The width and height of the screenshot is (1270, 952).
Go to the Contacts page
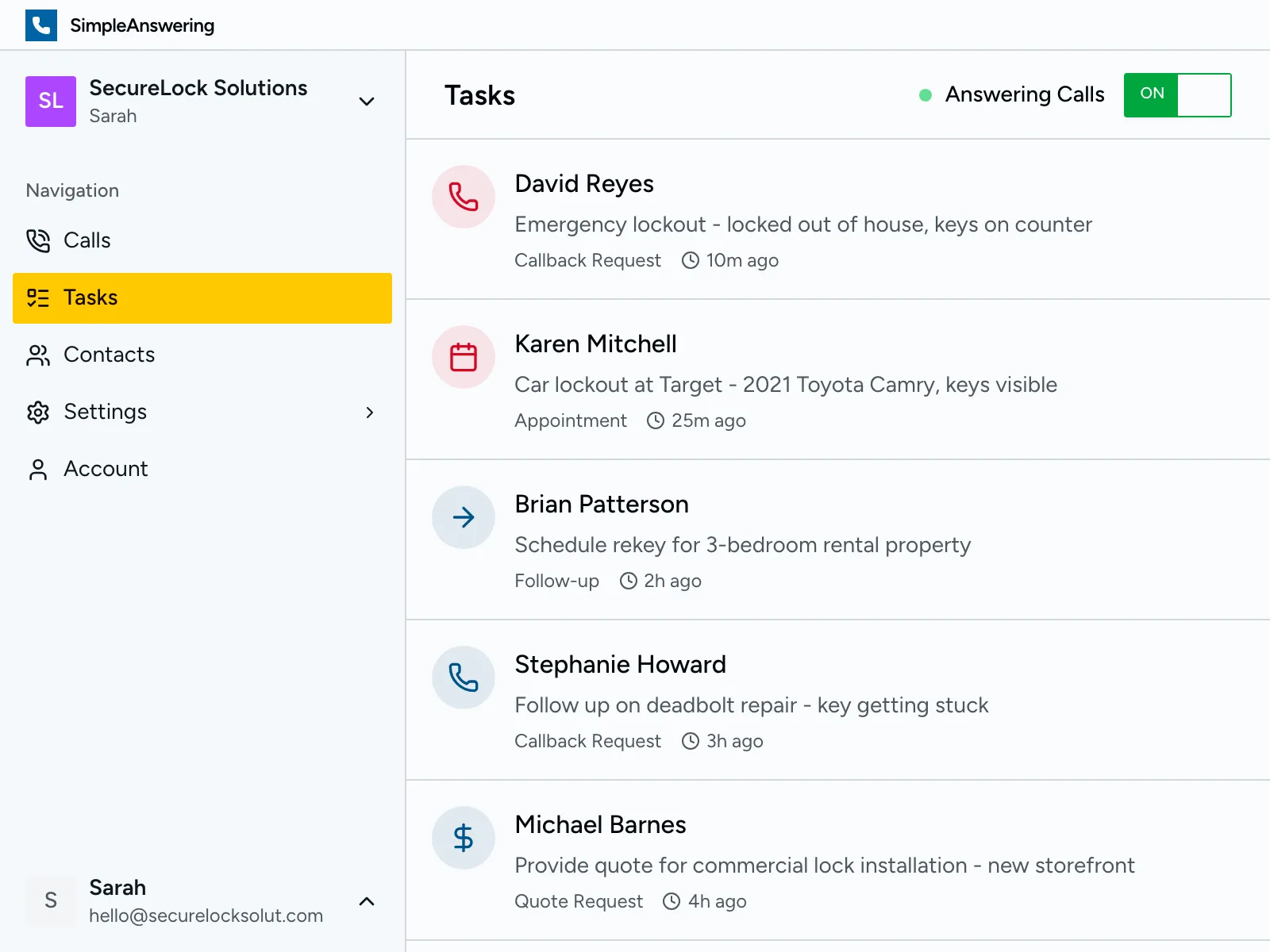[x=109, y=355]
